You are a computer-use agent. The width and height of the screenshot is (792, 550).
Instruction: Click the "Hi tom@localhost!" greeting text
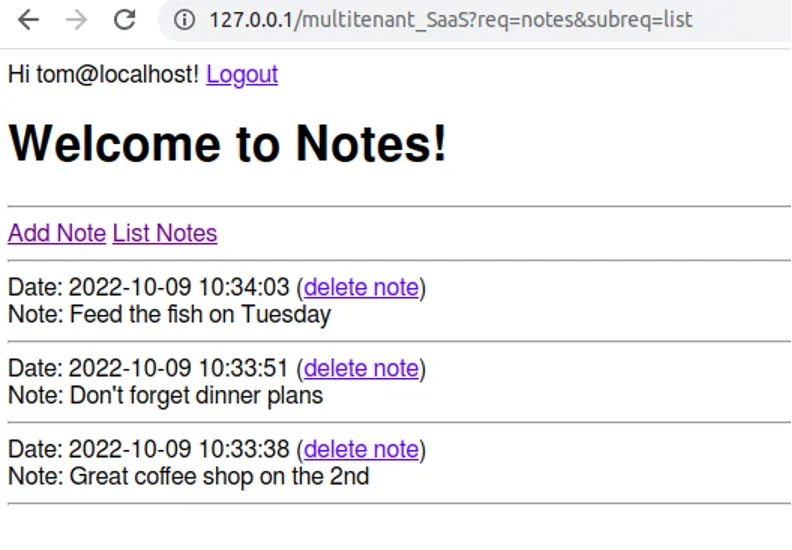pos(104,74)
